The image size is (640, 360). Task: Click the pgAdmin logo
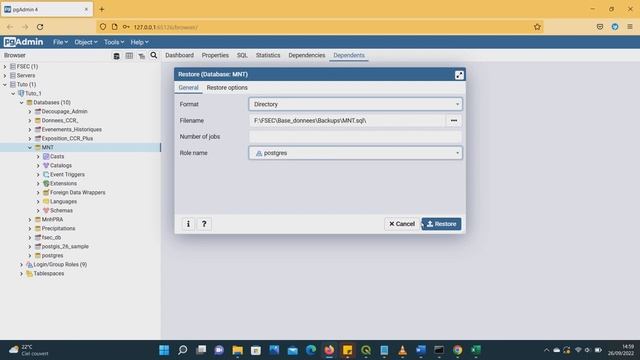point(23,42)
